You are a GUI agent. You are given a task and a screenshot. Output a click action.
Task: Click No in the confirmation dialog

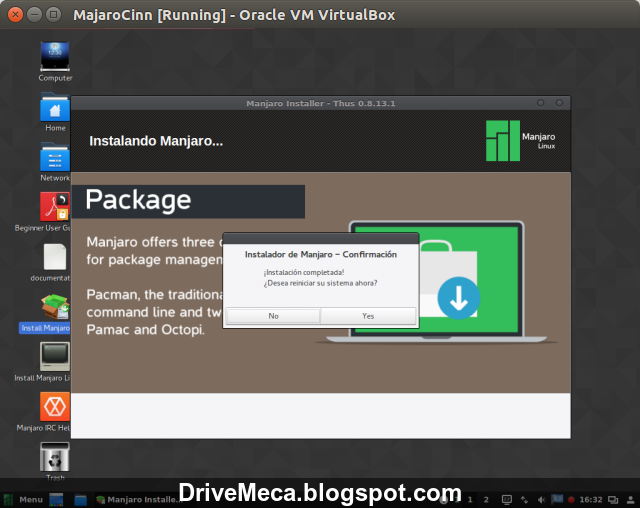[273, 316]
